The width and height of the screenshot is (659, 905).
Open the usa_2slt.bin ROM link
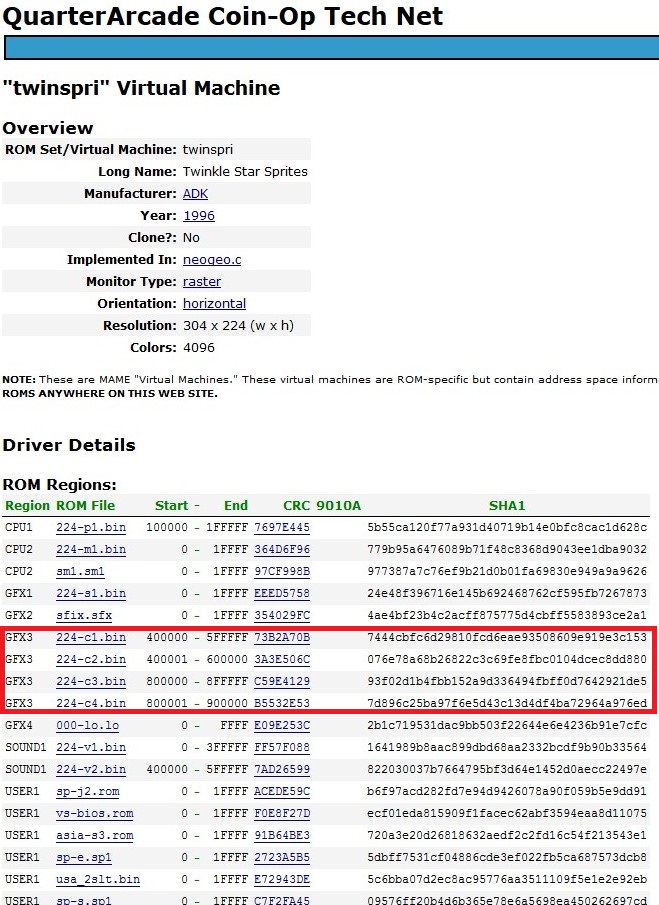click(x=98, y=879)
